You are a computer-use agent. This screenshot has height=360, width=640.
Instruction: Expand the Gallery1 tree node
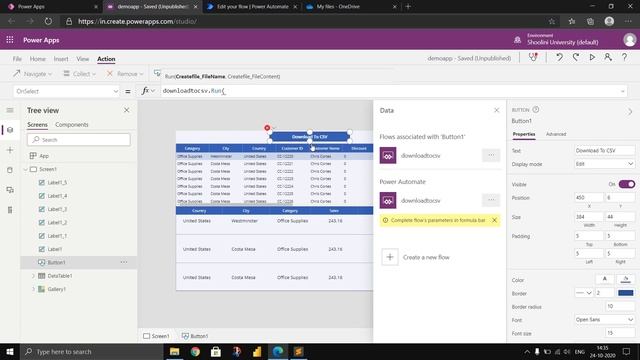pyautogui.click(x=33, y=289)
